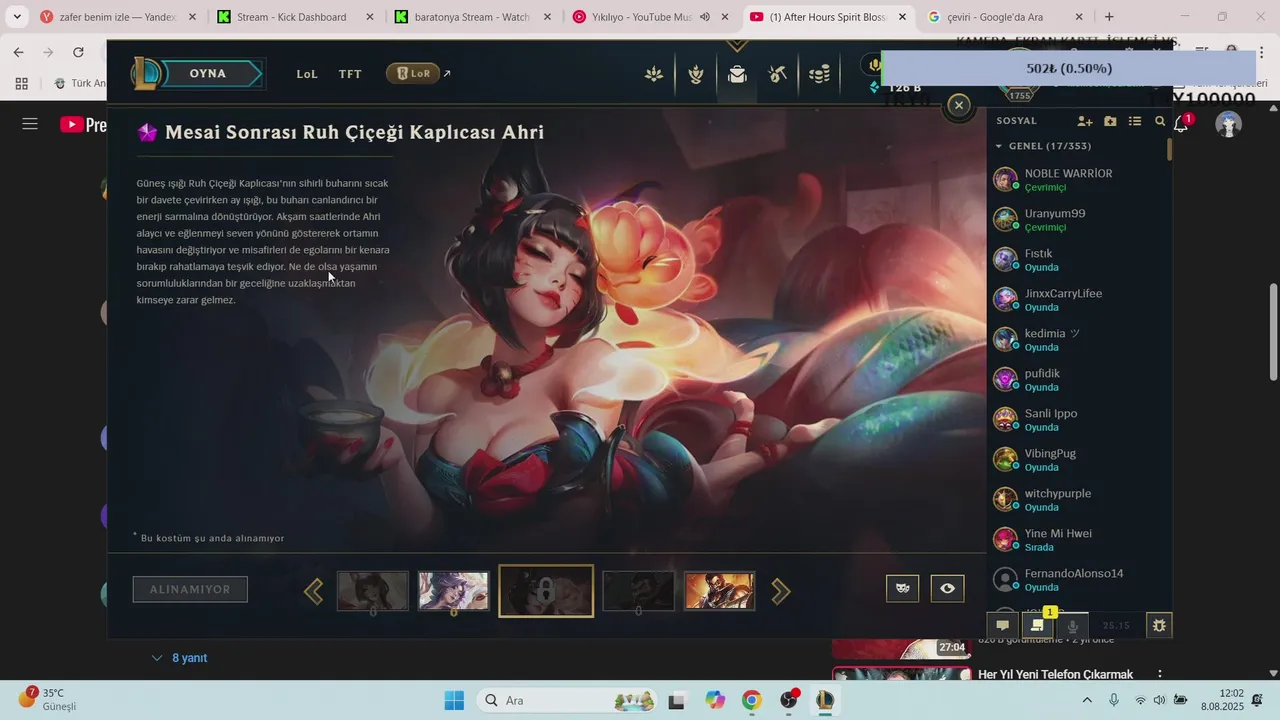Open the YouTube hamburger guide menu
This screenshot has width=1280, height=720.
(x=30, y=124)
